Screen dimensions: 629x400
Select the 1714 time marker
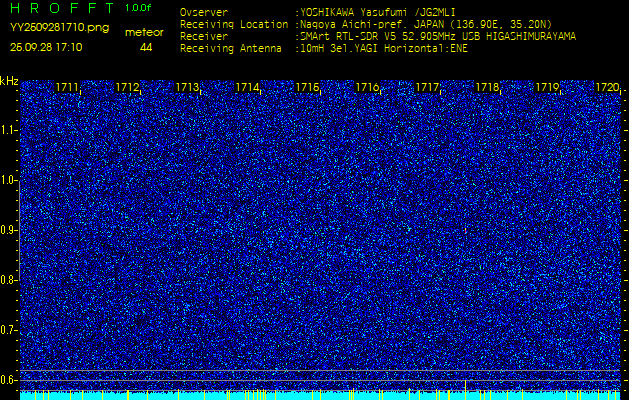[247, 88]
